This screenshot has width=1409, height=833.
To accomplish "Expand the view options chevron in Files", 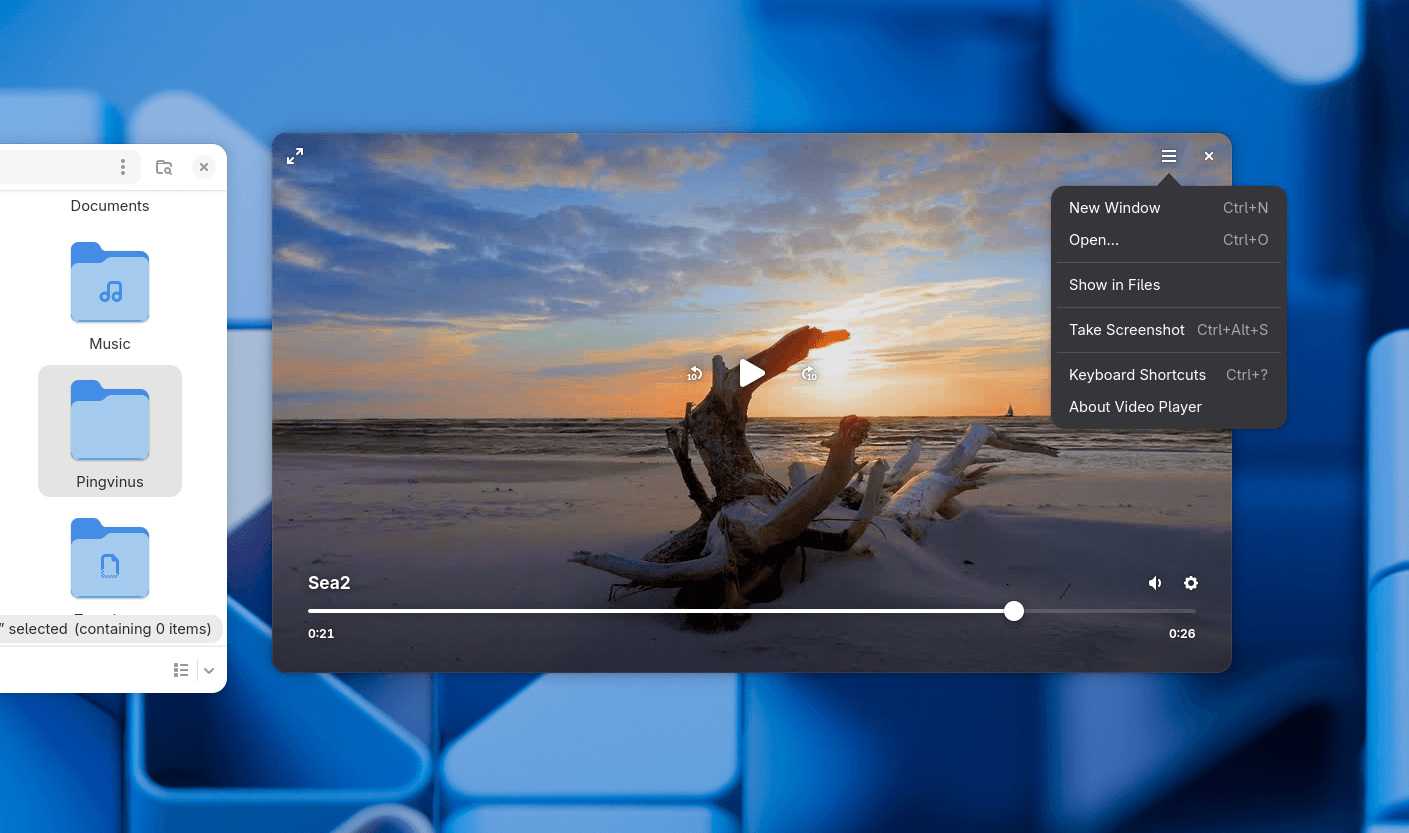I will [209, 670].
